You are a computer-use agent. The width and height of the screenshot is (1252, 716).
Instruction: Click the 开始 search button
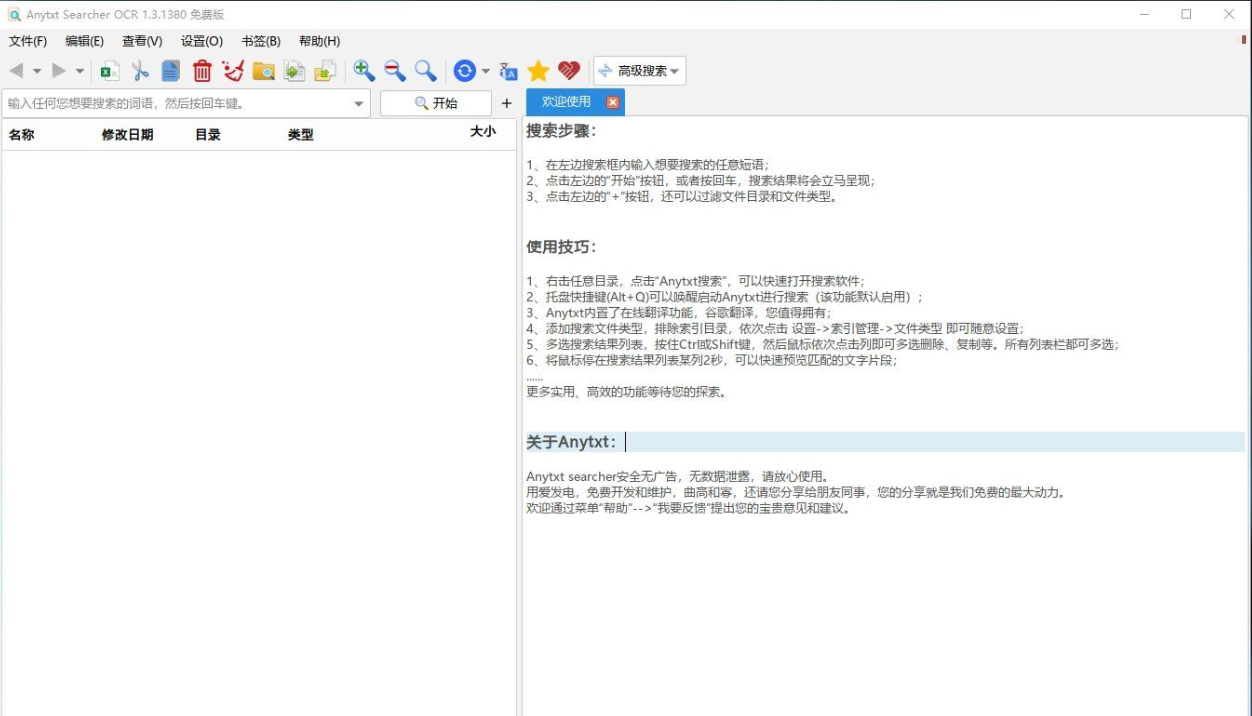[436, 103]
